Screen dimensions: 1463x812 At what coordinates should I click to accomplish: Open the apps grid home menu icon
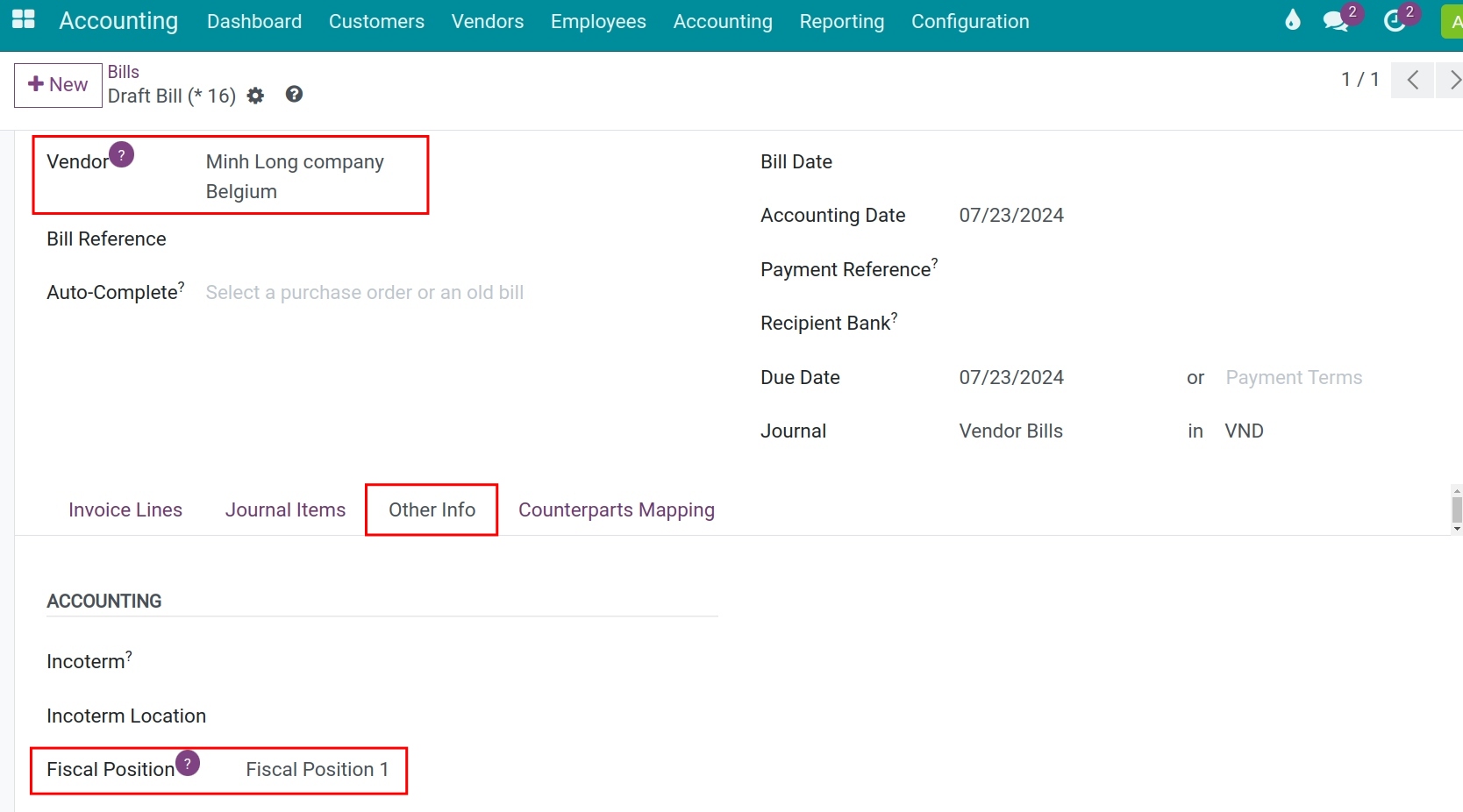24,20
